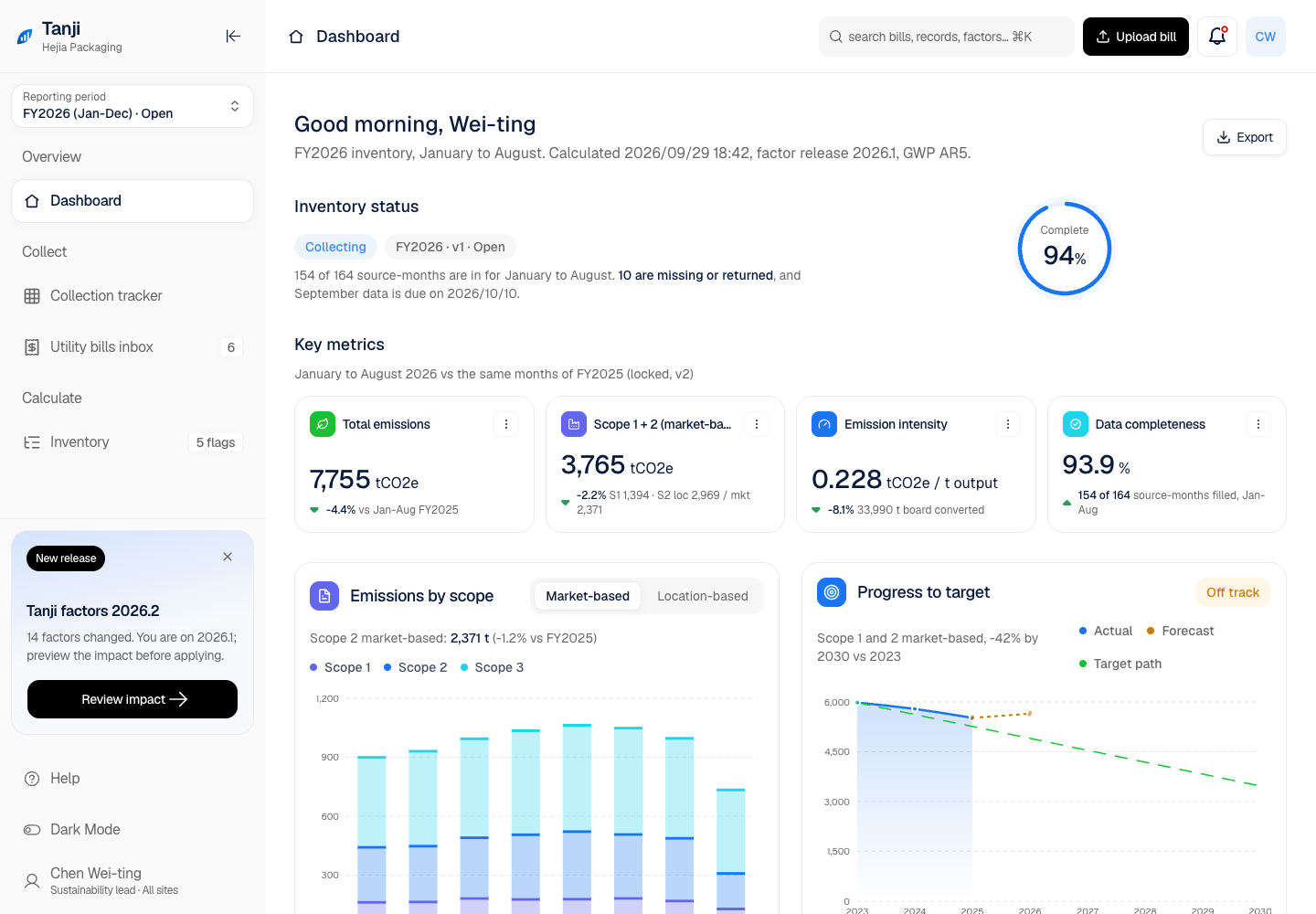Switch to Market-based view

(588, 596)
